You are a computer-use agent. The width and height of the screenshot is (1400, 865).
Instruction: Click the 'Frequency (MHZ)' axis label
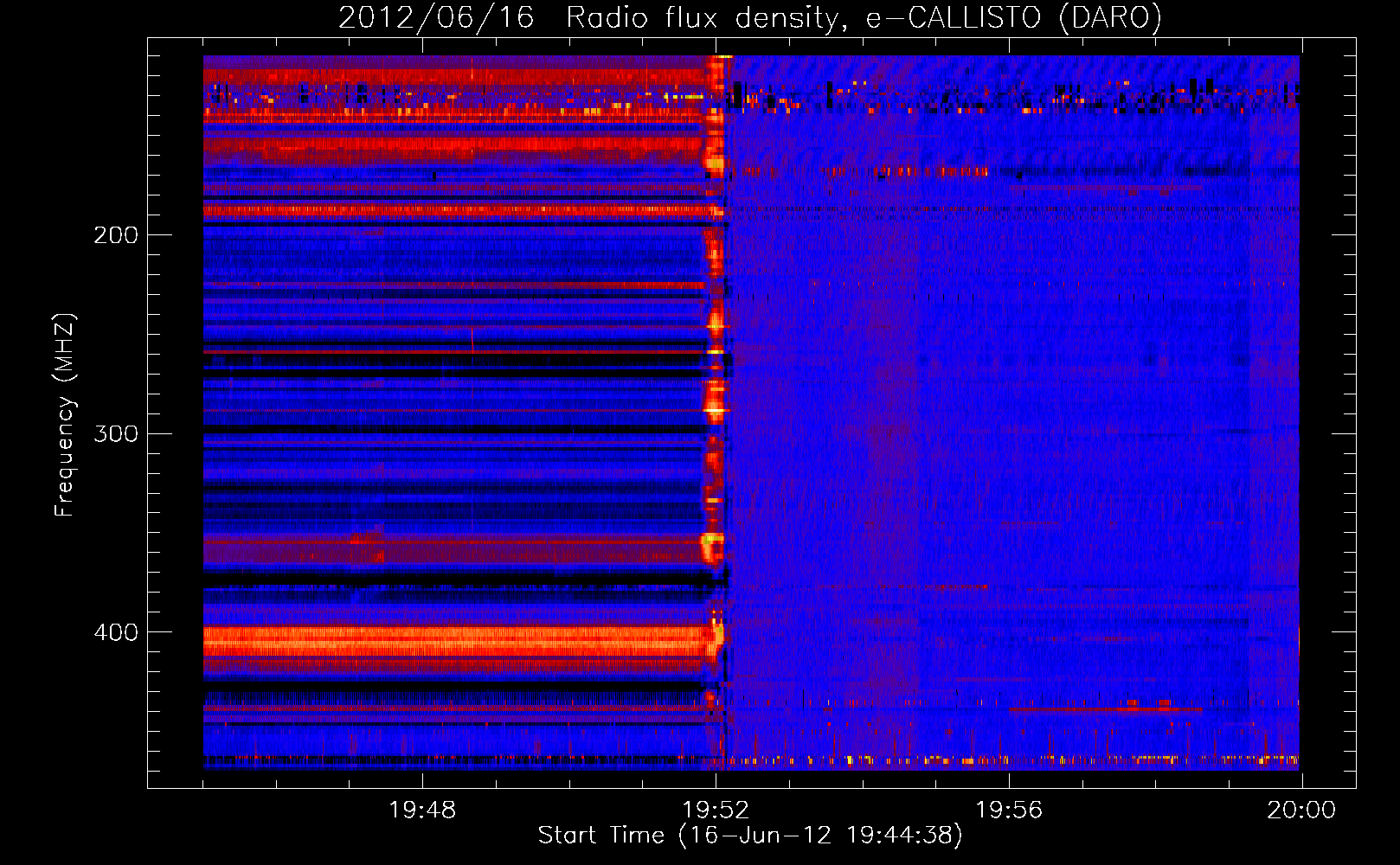65,415
